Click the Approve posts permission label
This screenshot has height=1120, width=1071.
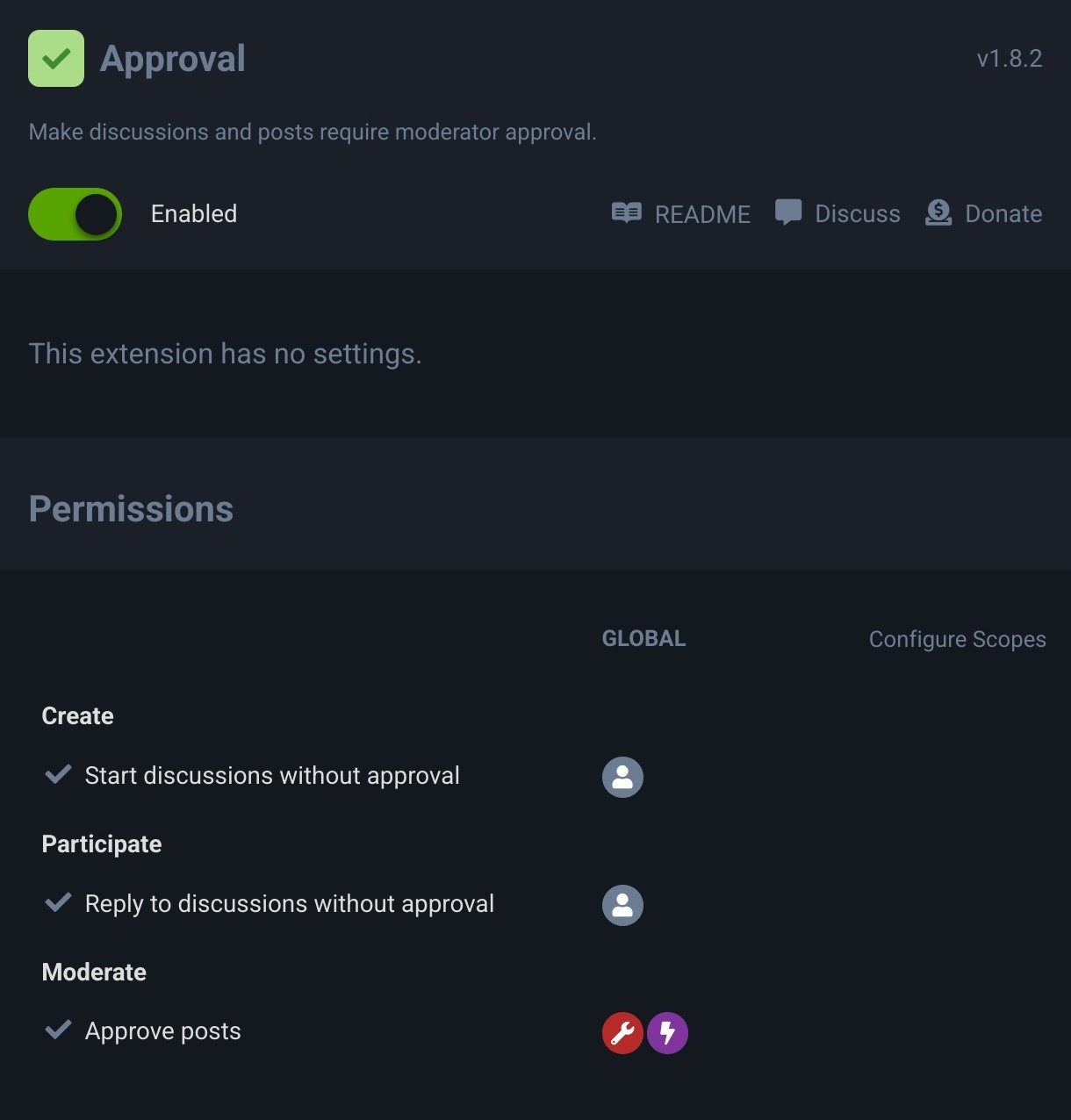[x=163, y=1031]
